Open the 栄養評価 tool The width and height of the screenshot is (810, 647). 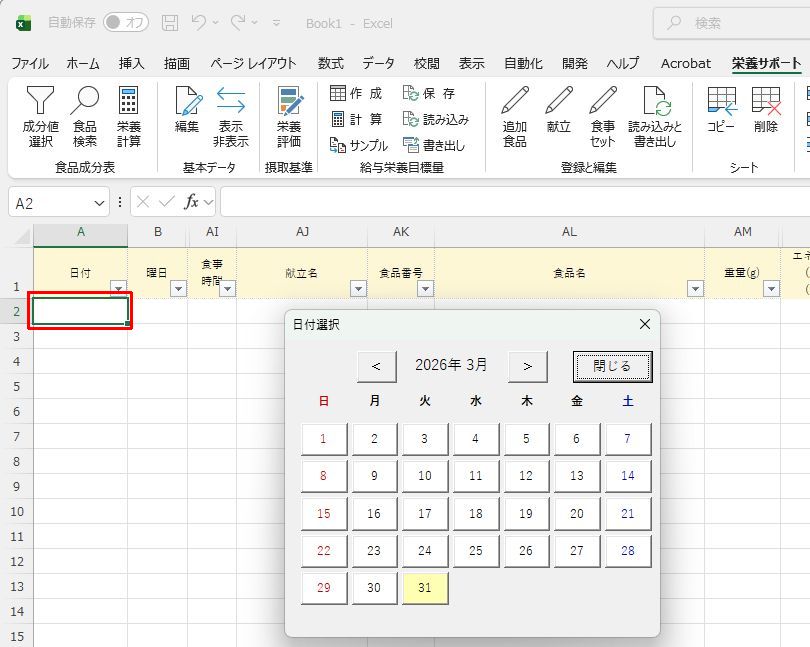pyautogui.click(x=289, y=117)
